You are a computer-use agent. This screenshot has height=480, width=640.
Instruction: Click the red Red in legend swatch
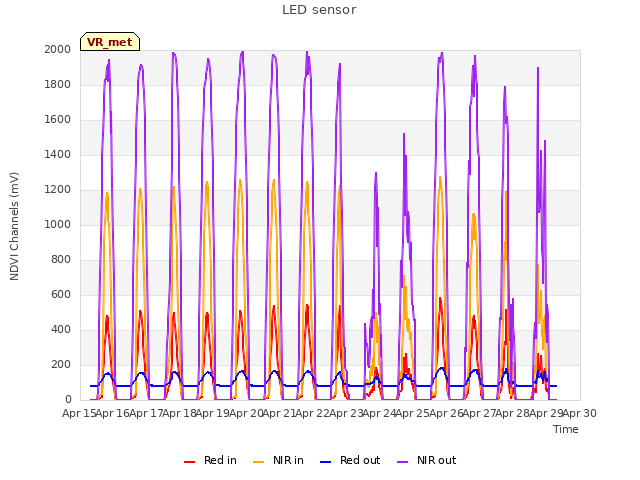point(189,462)
